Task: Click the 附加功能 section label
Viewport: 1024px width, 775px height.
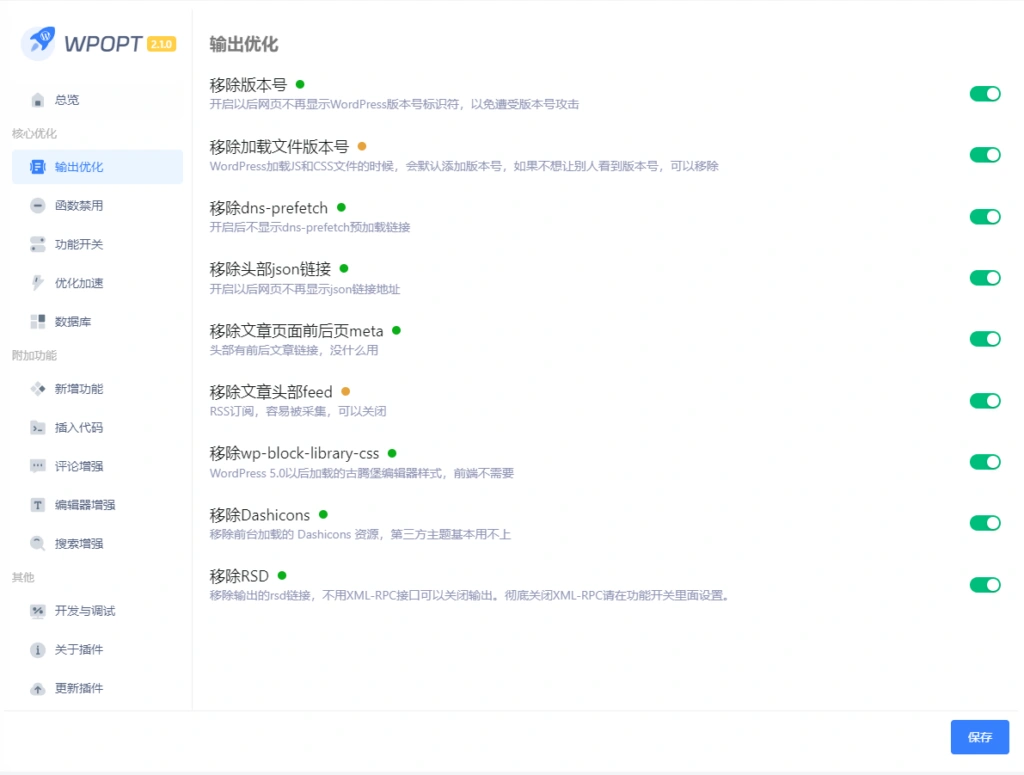Action: [34, 356]
